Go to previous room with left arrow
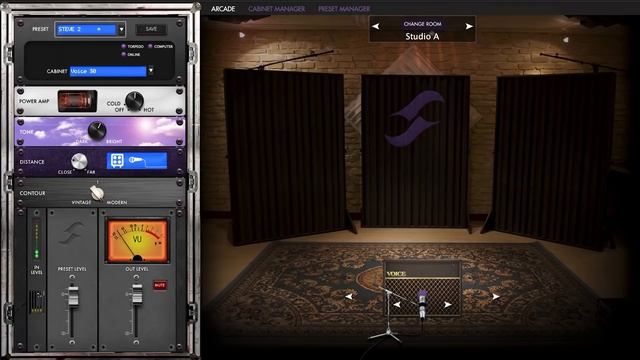 click(376, 26)
